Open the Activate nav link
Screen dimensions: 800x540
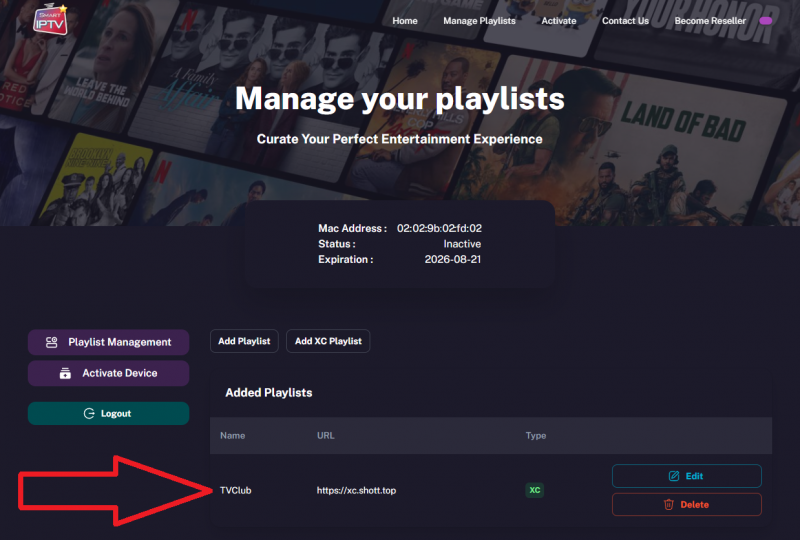point(559,21)
